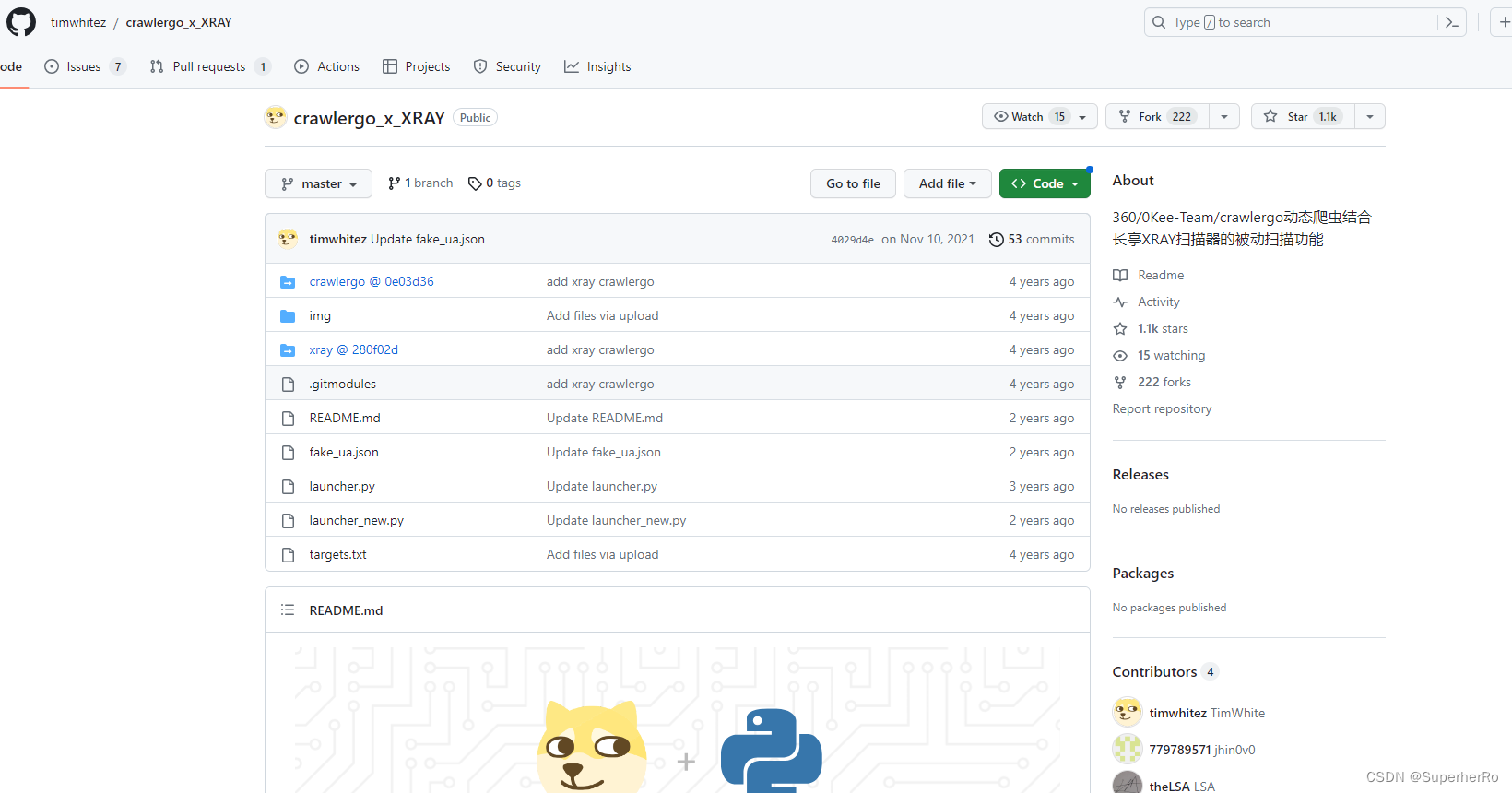Switch to the Projects tab
The width and height of the screenshot is (1512, 793).
417,66
